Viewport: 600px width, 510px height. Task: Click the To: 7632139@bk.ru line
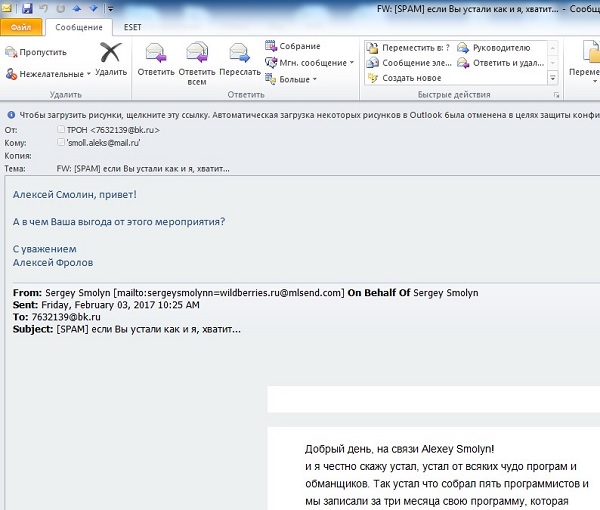click(57, 317)
